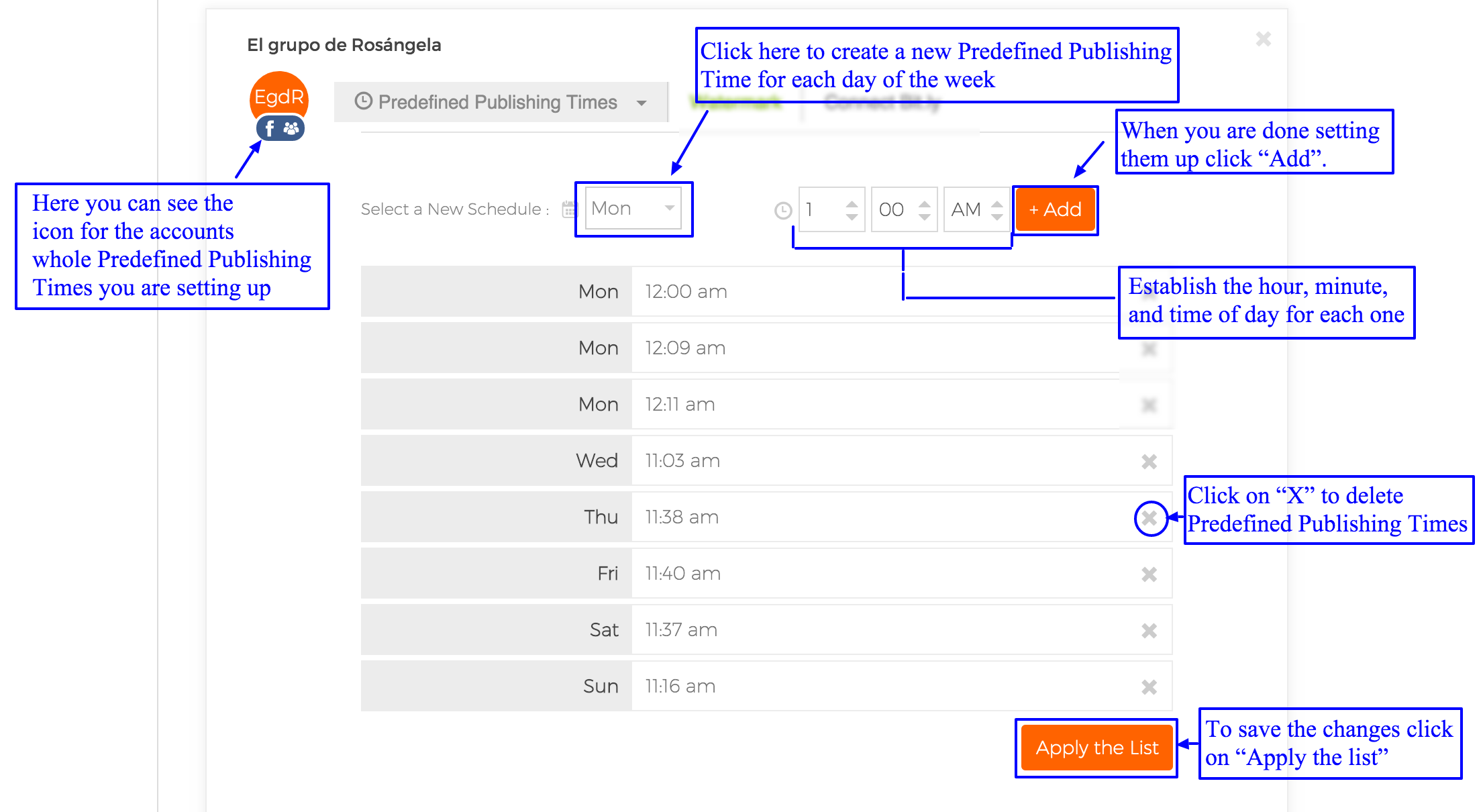Delete the Sun 11:16 am publishing time
The height and width of the screenshot is (812, 1483).
(x=1149, y=687)
